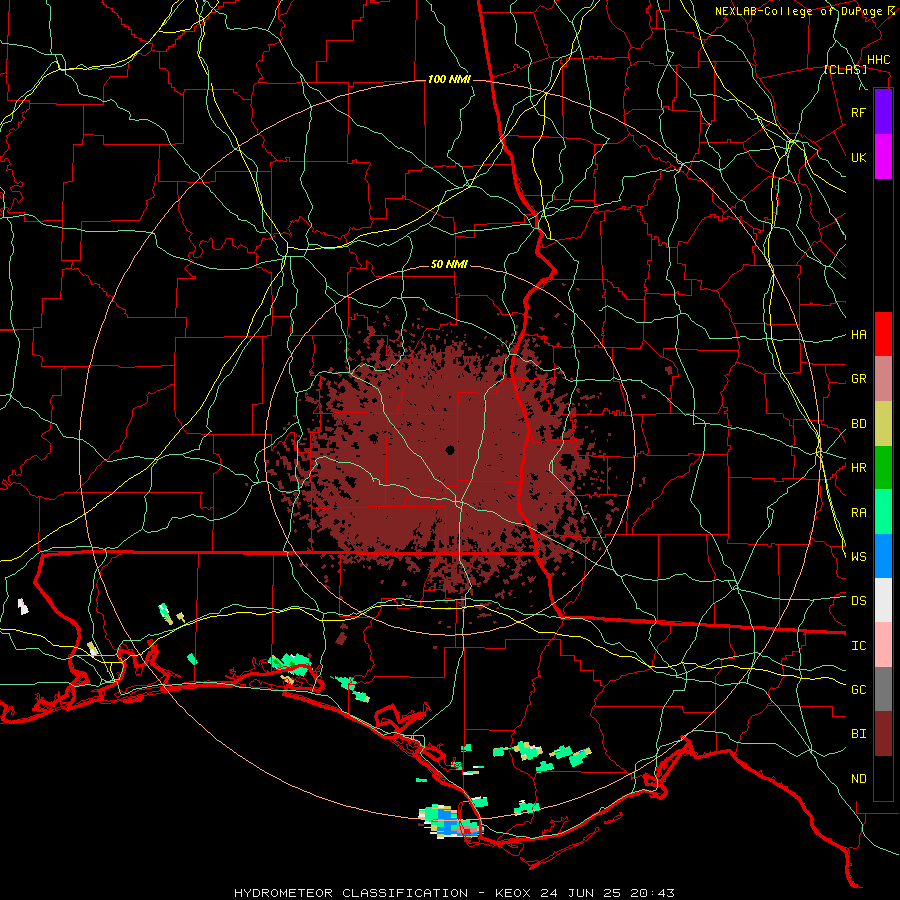Image resolution: width=900 pixels, height=900 pixels.
Task: Click the dusty pink GR legend swatch
Action: (883, 379)
